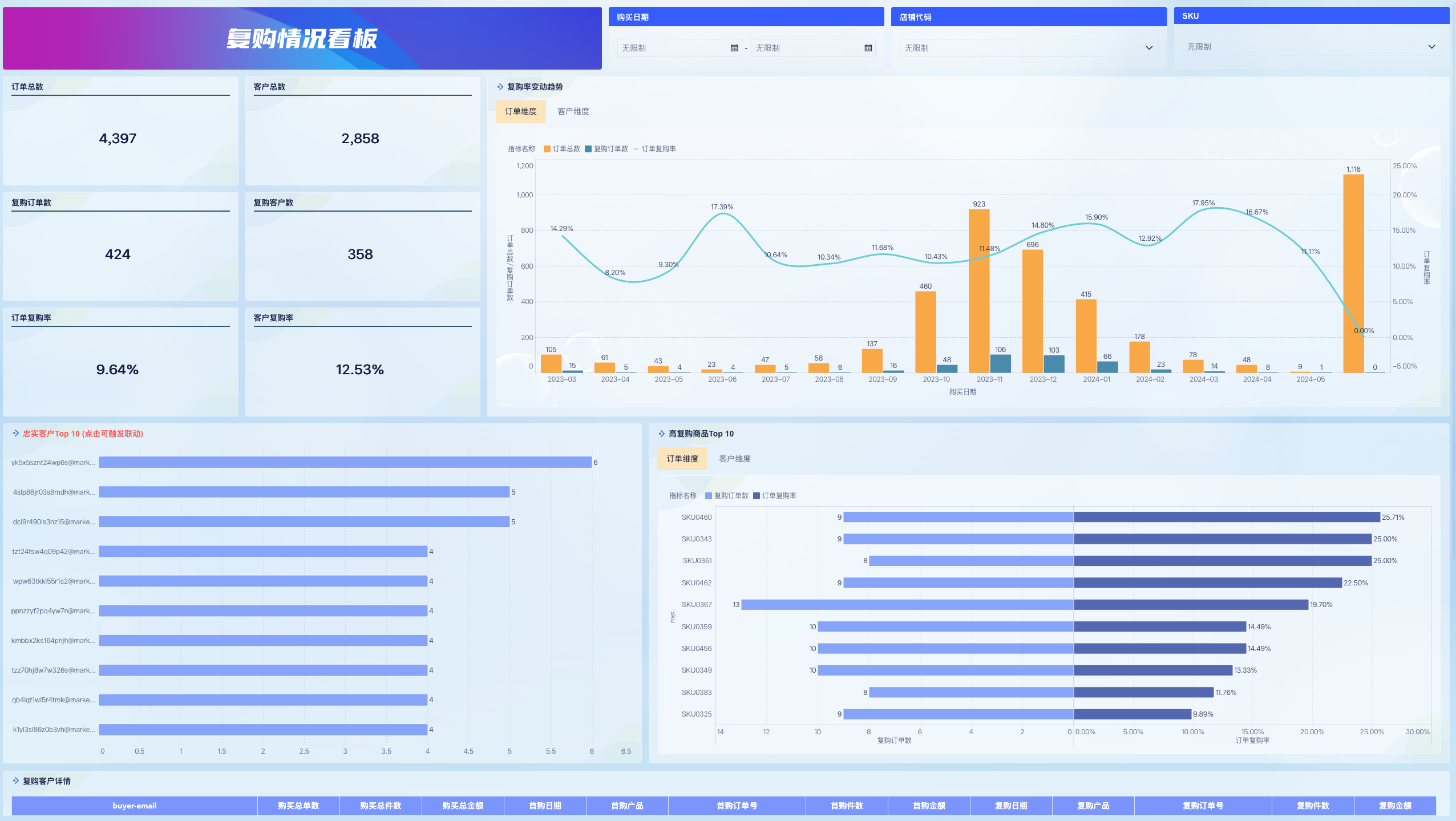
Task: Click the 忠实客户Top 10 title arrow icon
Action: point(16,434)
